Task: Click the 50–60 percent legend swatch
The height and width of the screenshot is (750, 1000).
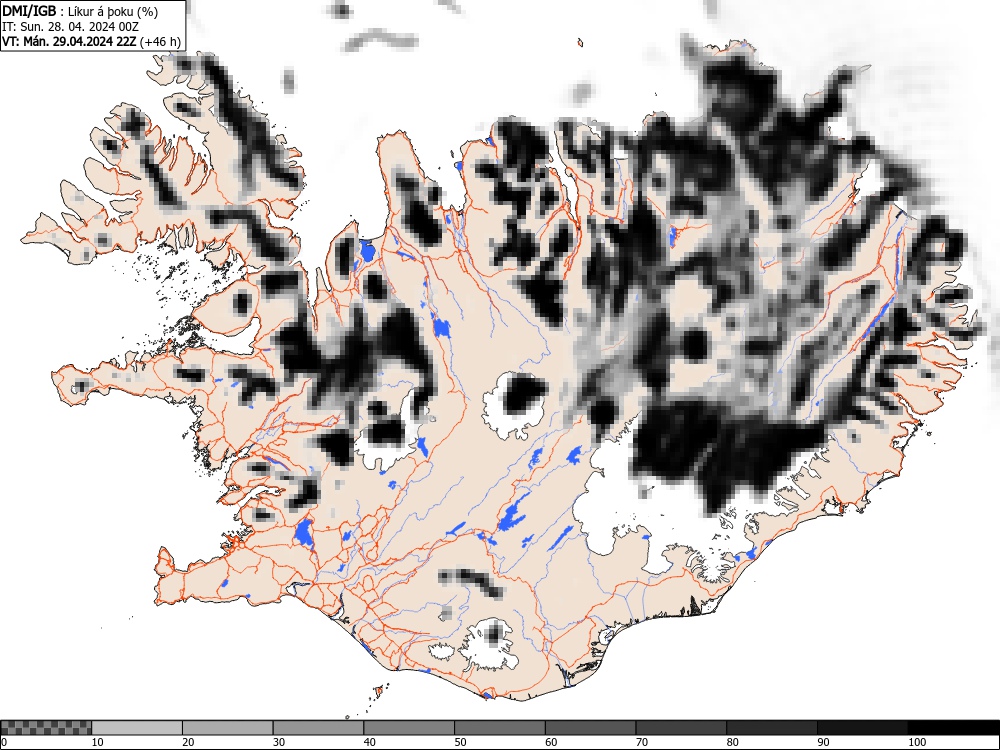Action: pyautogui.click(x=499, y=728)
